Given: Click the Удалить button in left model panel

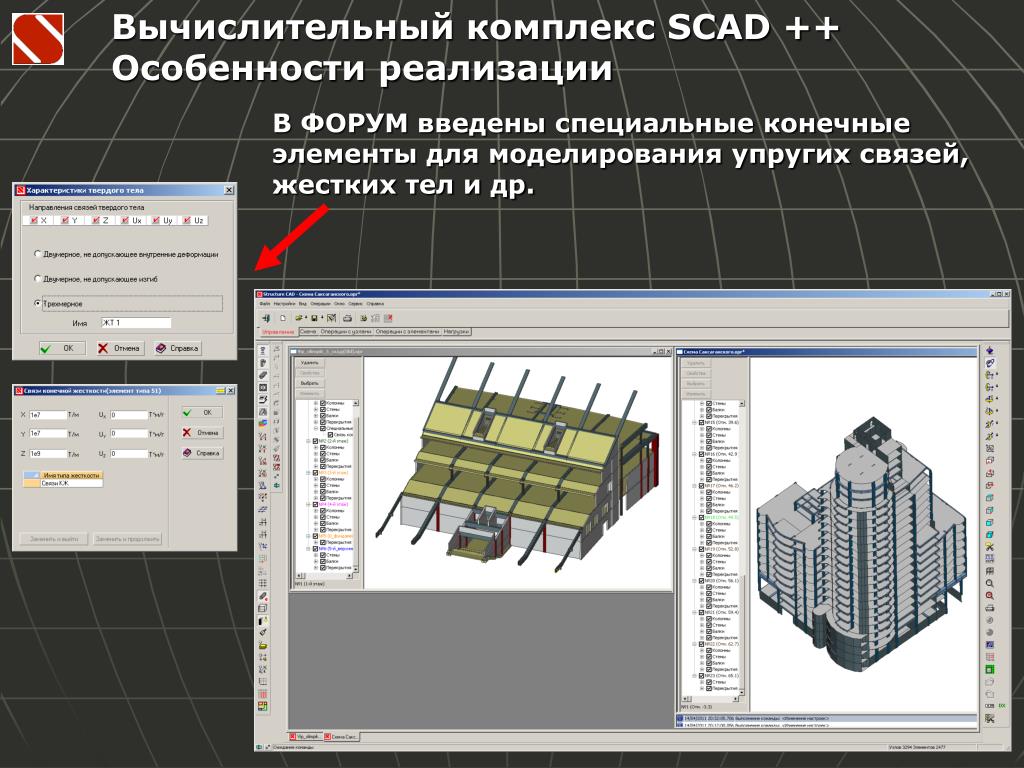Looking at the screenshot, I should [310, 362].
